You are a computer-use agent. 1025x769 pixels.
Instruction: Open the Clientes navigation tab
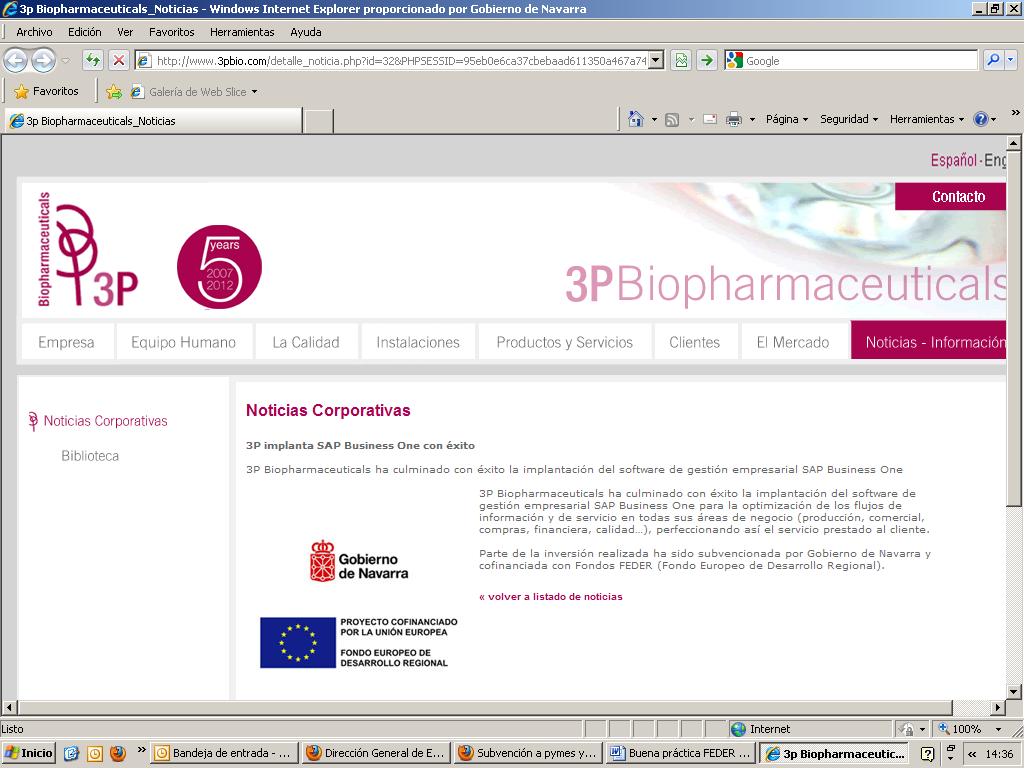click(x=694, y=342)
